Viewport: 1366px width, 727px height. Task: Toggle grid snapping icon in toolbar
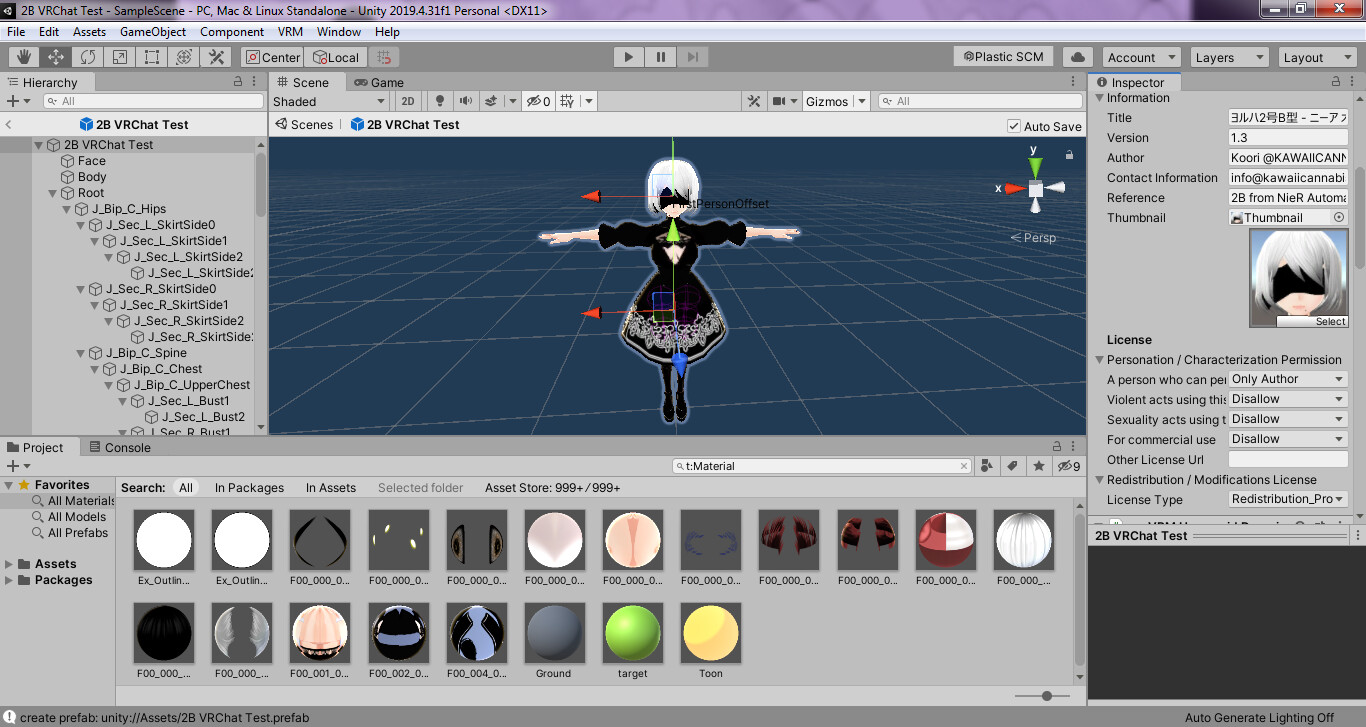[384, 57]
